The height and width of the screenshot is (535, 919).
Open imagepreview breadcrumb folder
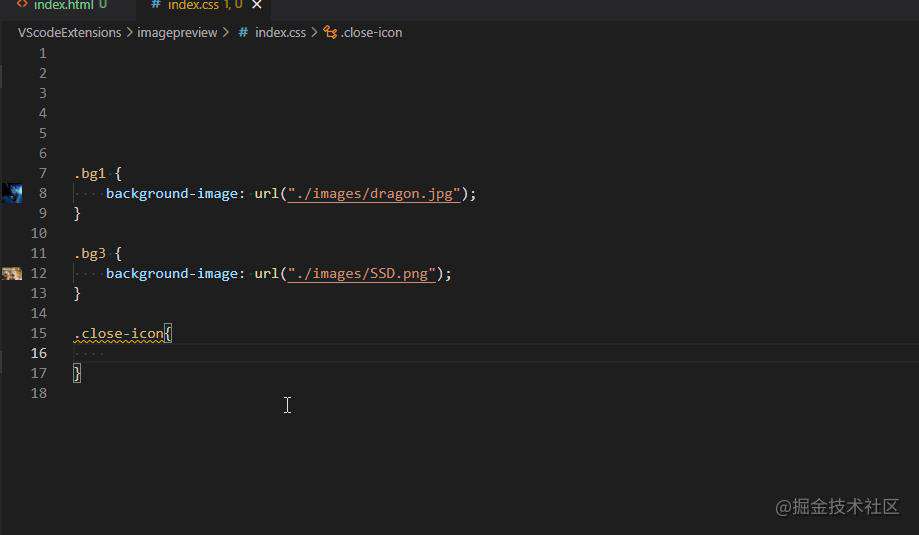point(177,33)
